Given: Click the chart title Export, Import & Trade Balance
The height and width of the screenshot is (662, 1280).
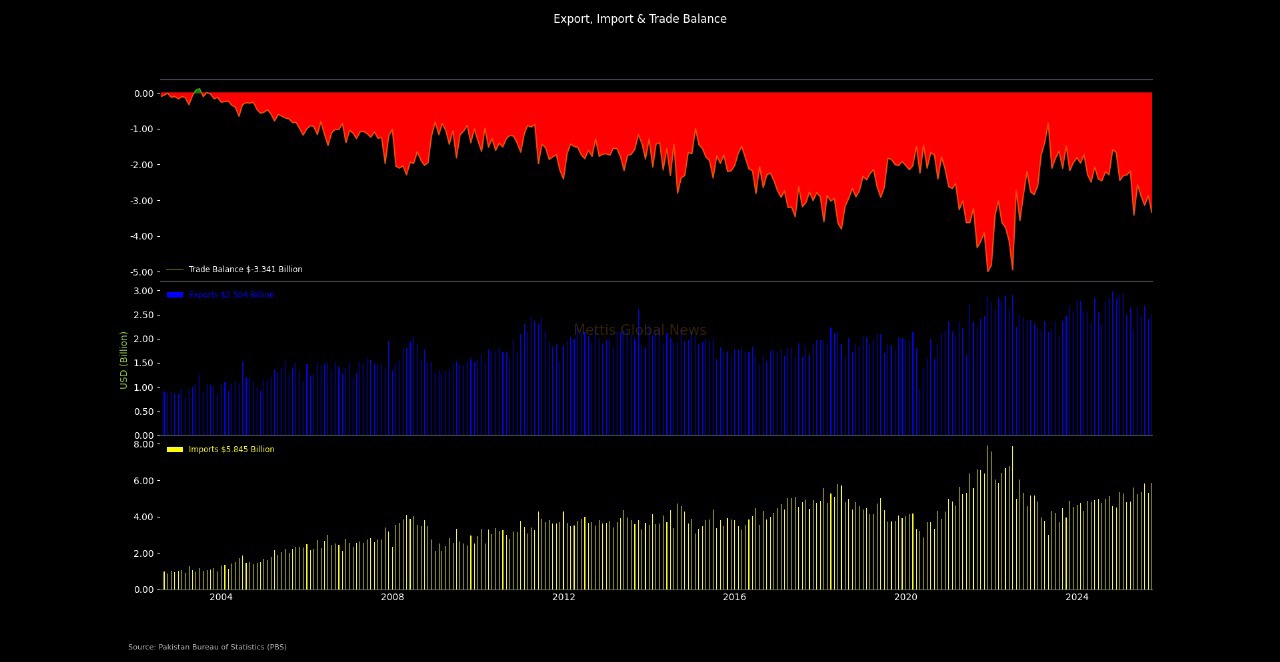Looking at the screenshot, I should click(x=640, y=19).
